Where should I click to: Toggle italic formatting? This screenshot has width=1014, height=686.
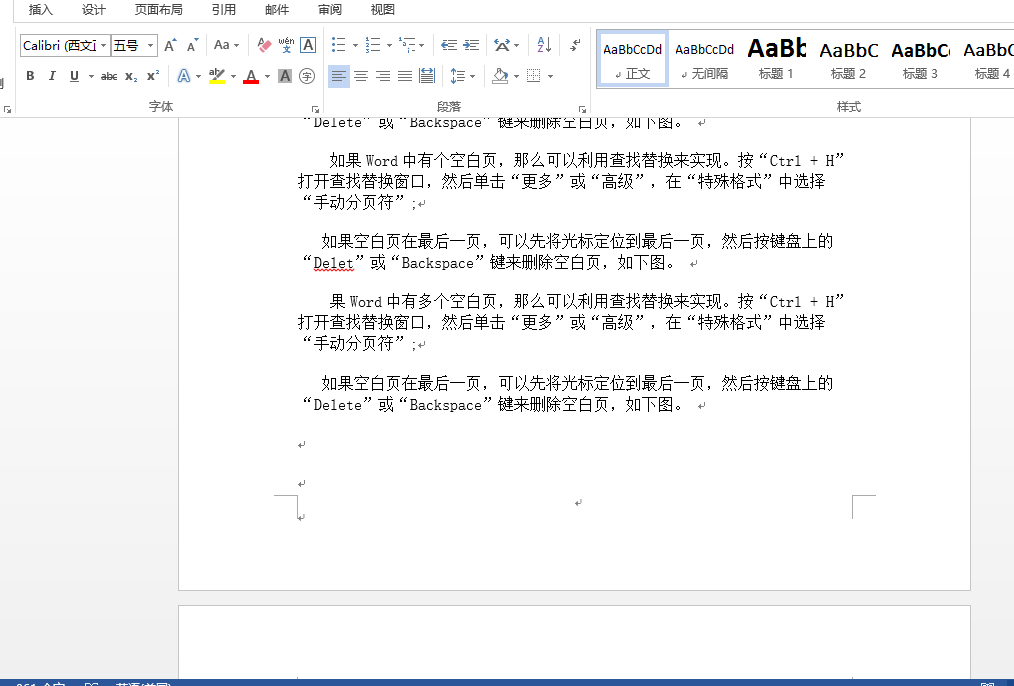tap(52, 76)
